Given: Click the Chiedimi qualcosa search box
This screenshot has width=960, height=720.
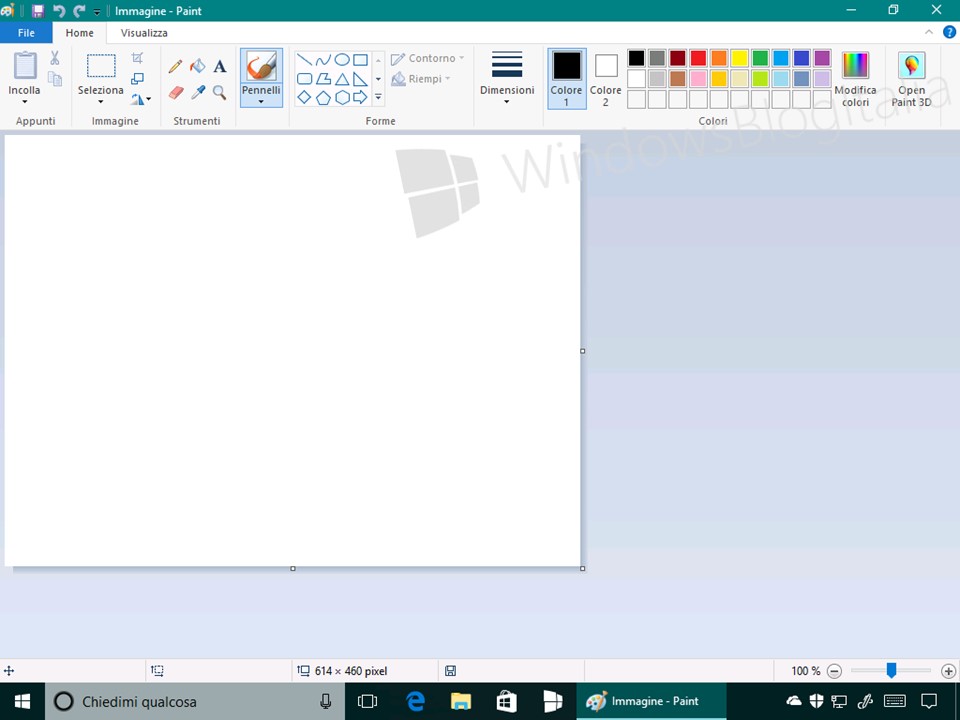Looking at the screenshot, I should 195,702.
